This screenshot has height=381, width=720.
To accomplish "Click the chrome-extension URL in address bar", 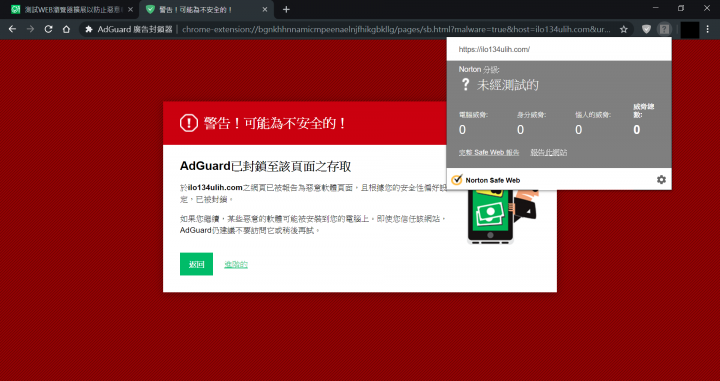I will [x=396, y=29].
